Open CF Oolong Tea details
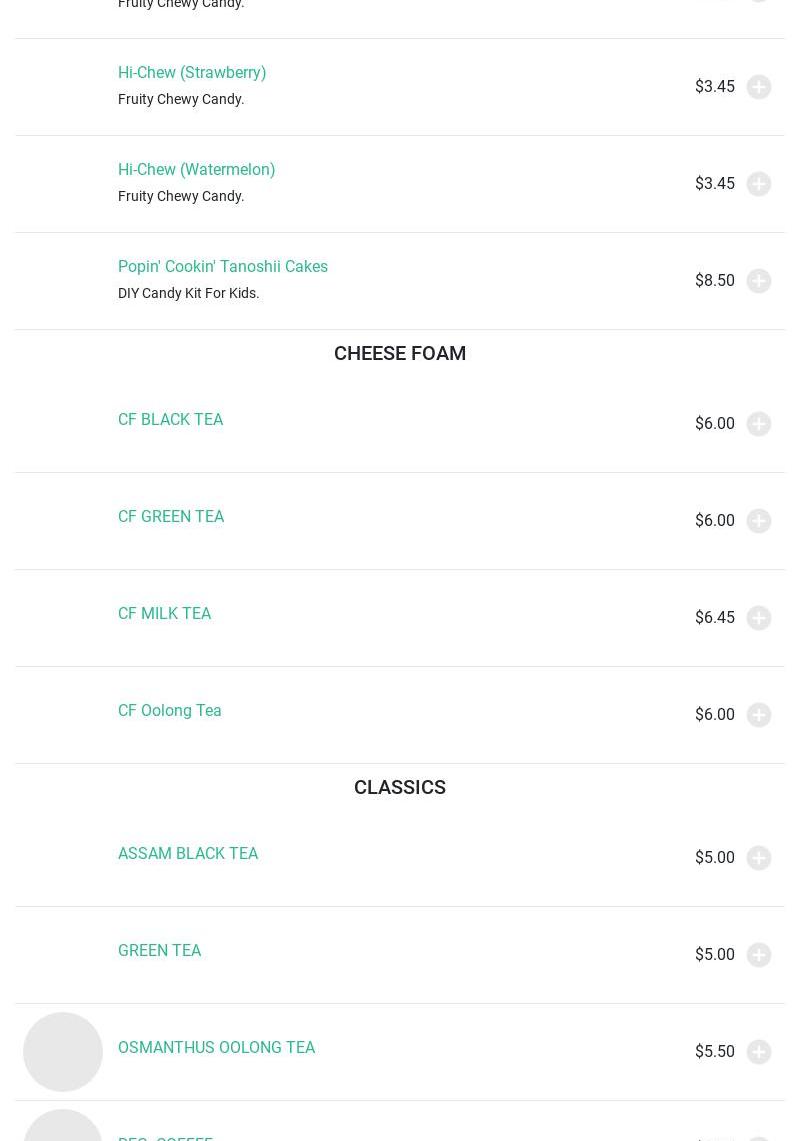The height and width of the screenshot is (1141, 800). pos(169,711)
